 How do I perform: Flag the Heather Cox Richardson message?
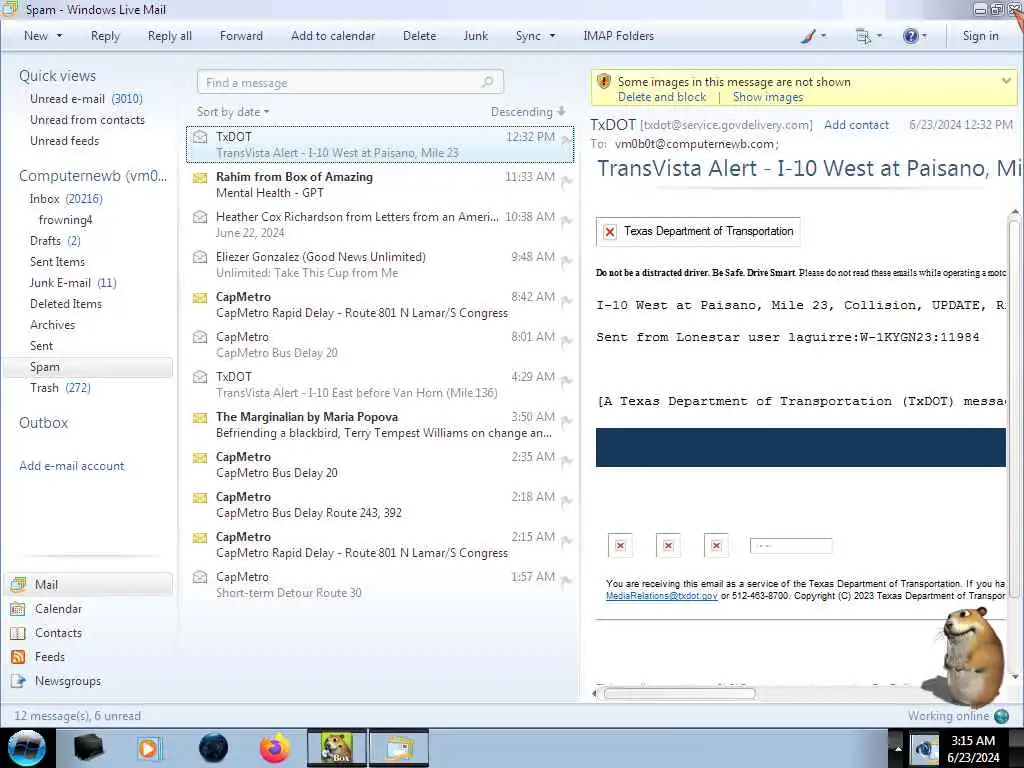pos(566,222)
